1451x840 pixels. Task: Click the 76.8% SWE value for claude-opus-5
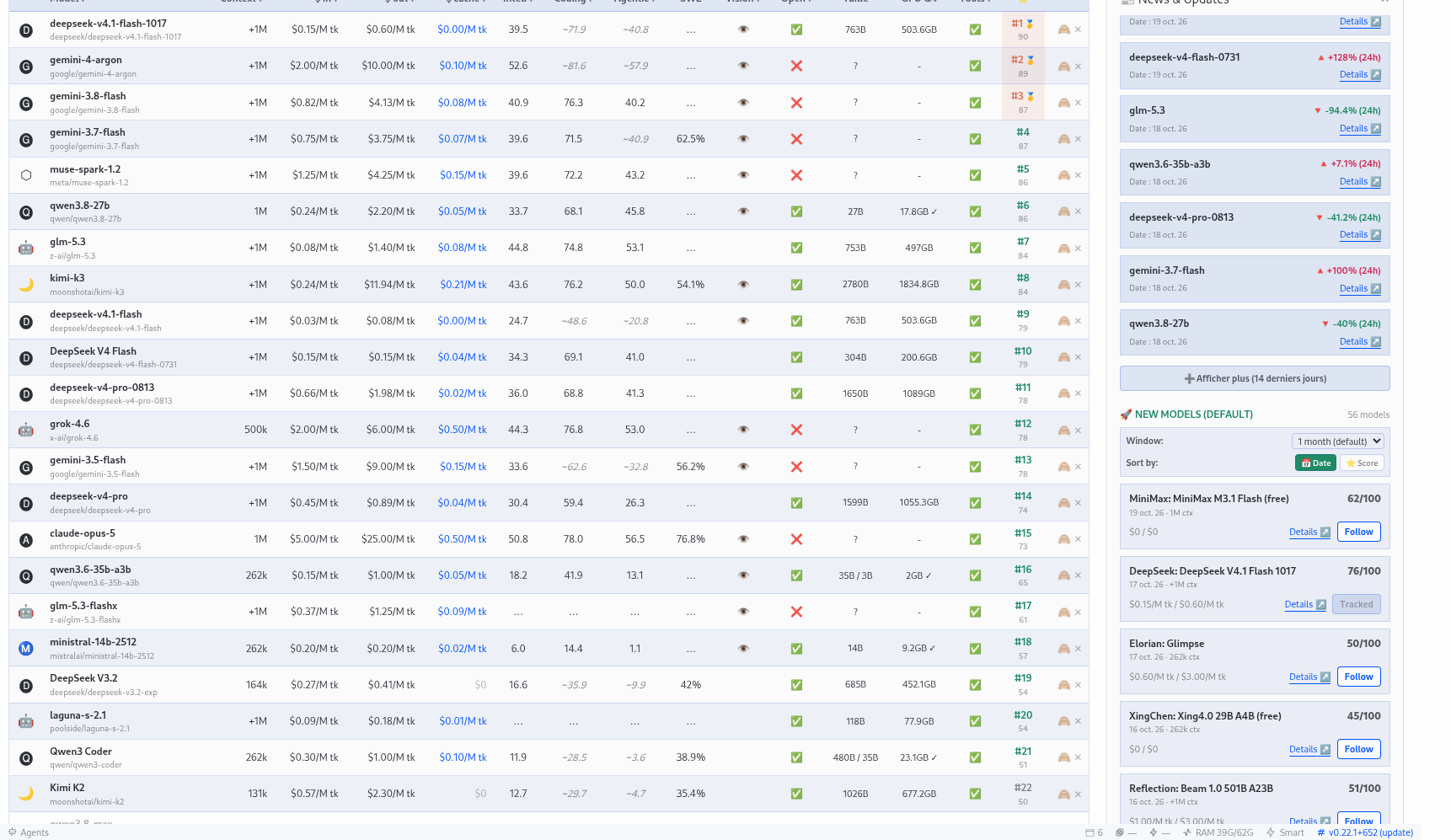tap(691, 539)
